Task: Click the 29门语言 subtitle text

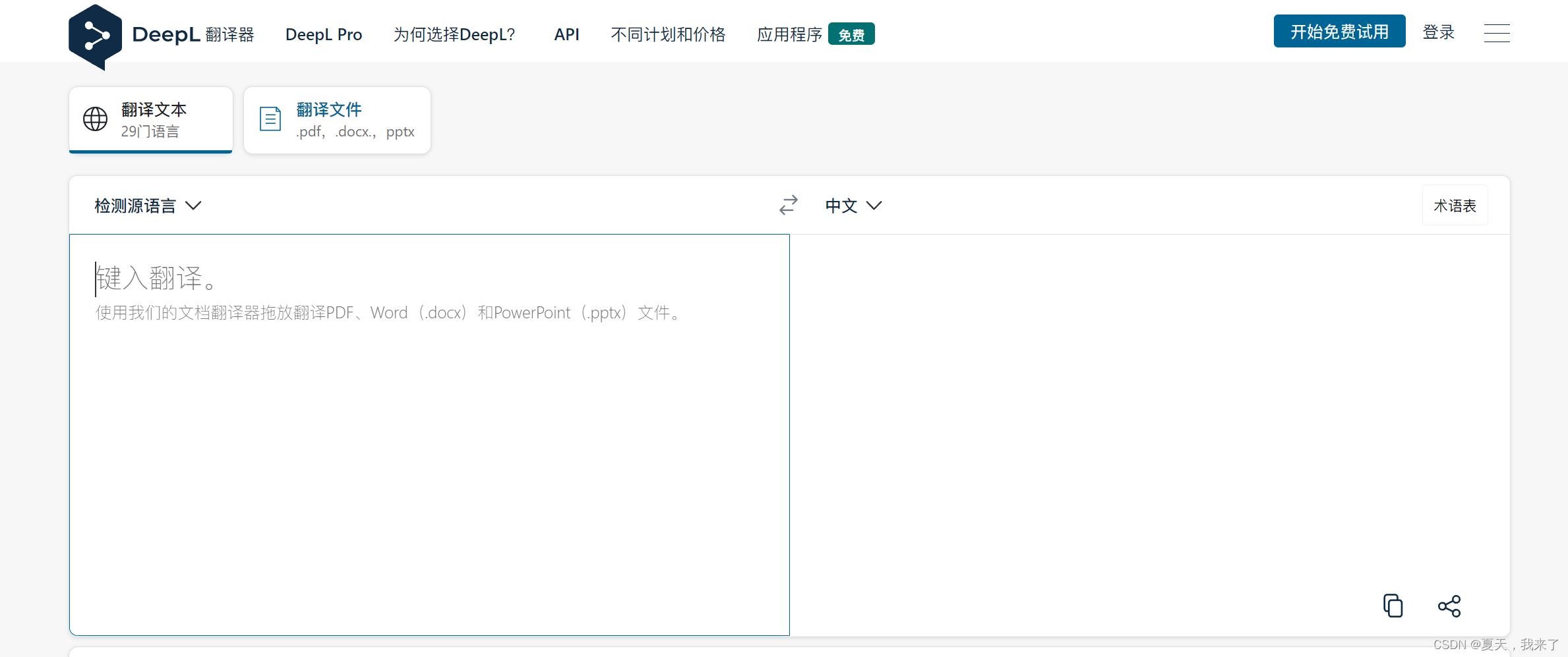Action: tap(150, 131)
